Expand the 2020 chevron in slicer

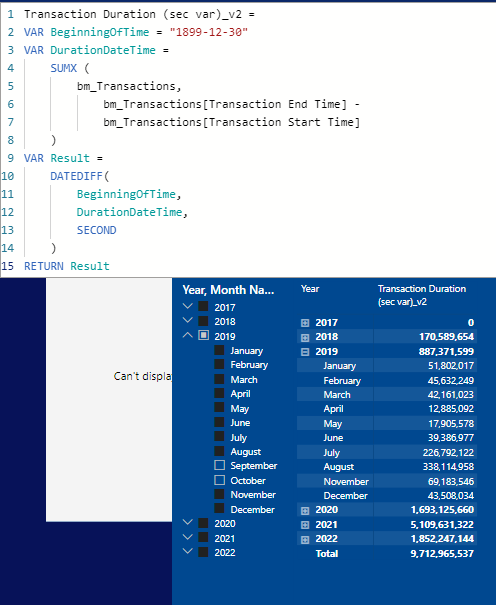click(187, 522)
